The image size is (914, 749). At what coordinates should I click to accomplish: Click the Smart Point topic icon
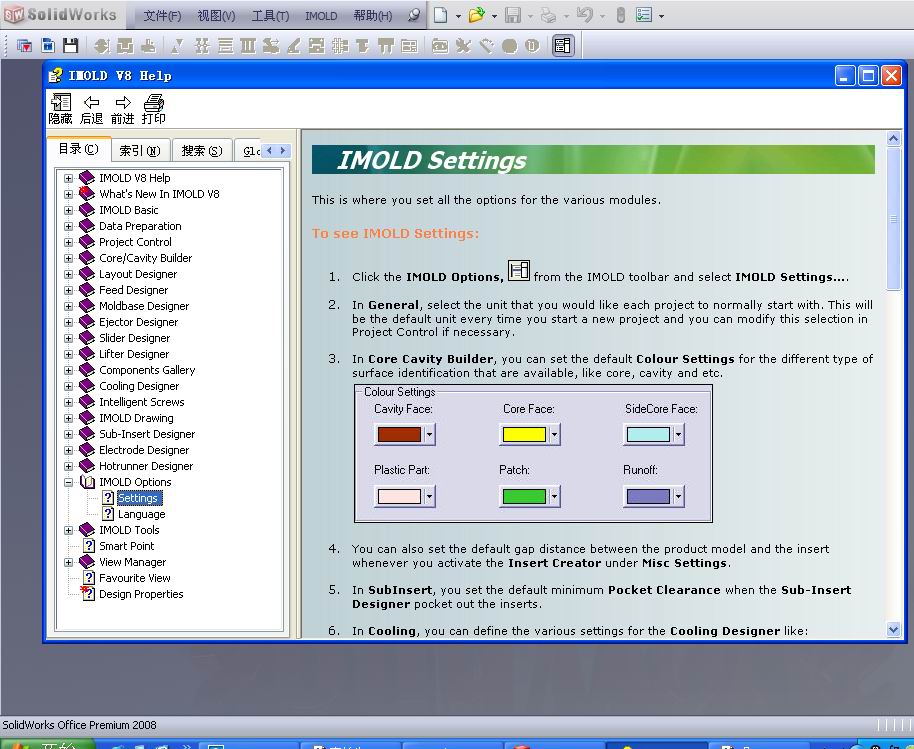89,546
